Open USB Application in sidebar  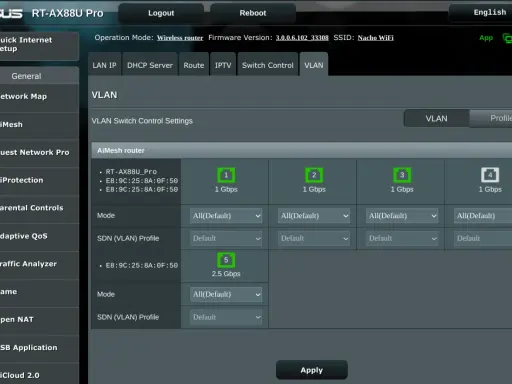(39, 348)
